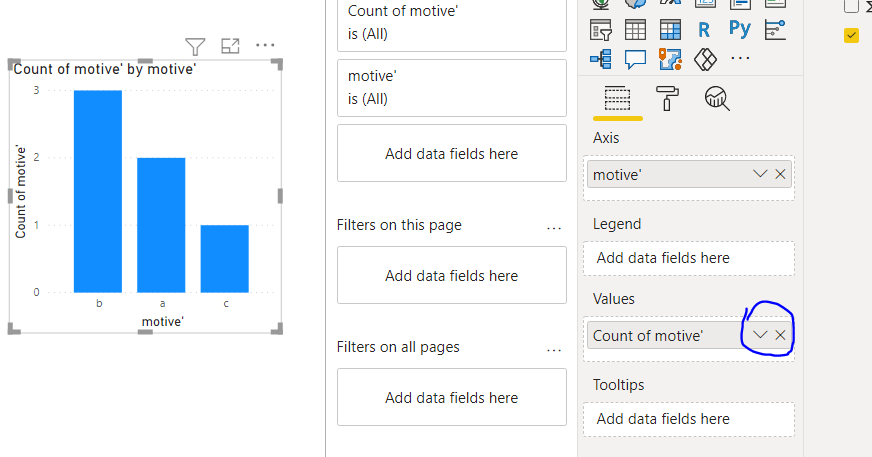Select the bar for category b
The height and width of the screenshot is (457, 872).
pyautogui.click(x=98, y=191)
